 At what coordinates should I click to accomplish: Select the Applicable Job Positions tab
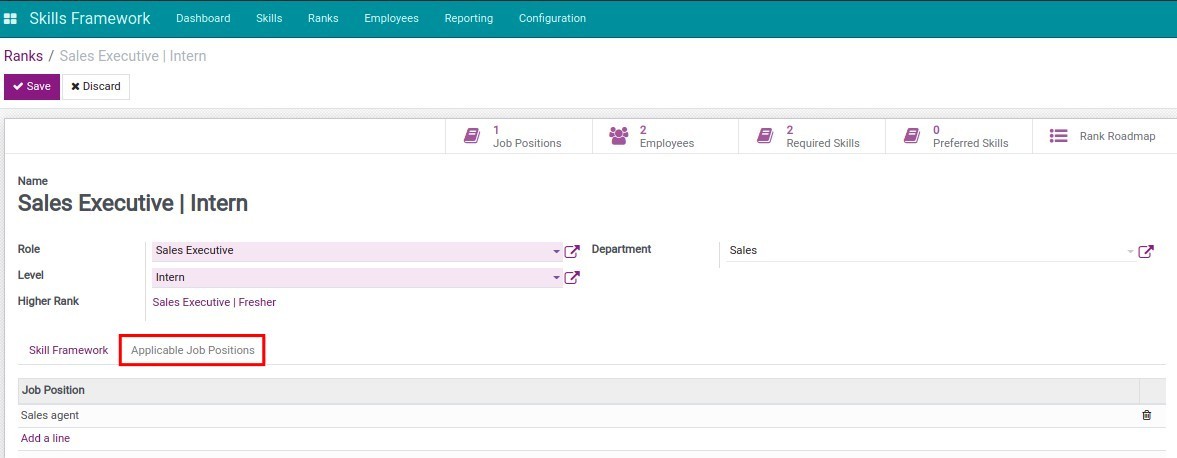pos(193,350)
